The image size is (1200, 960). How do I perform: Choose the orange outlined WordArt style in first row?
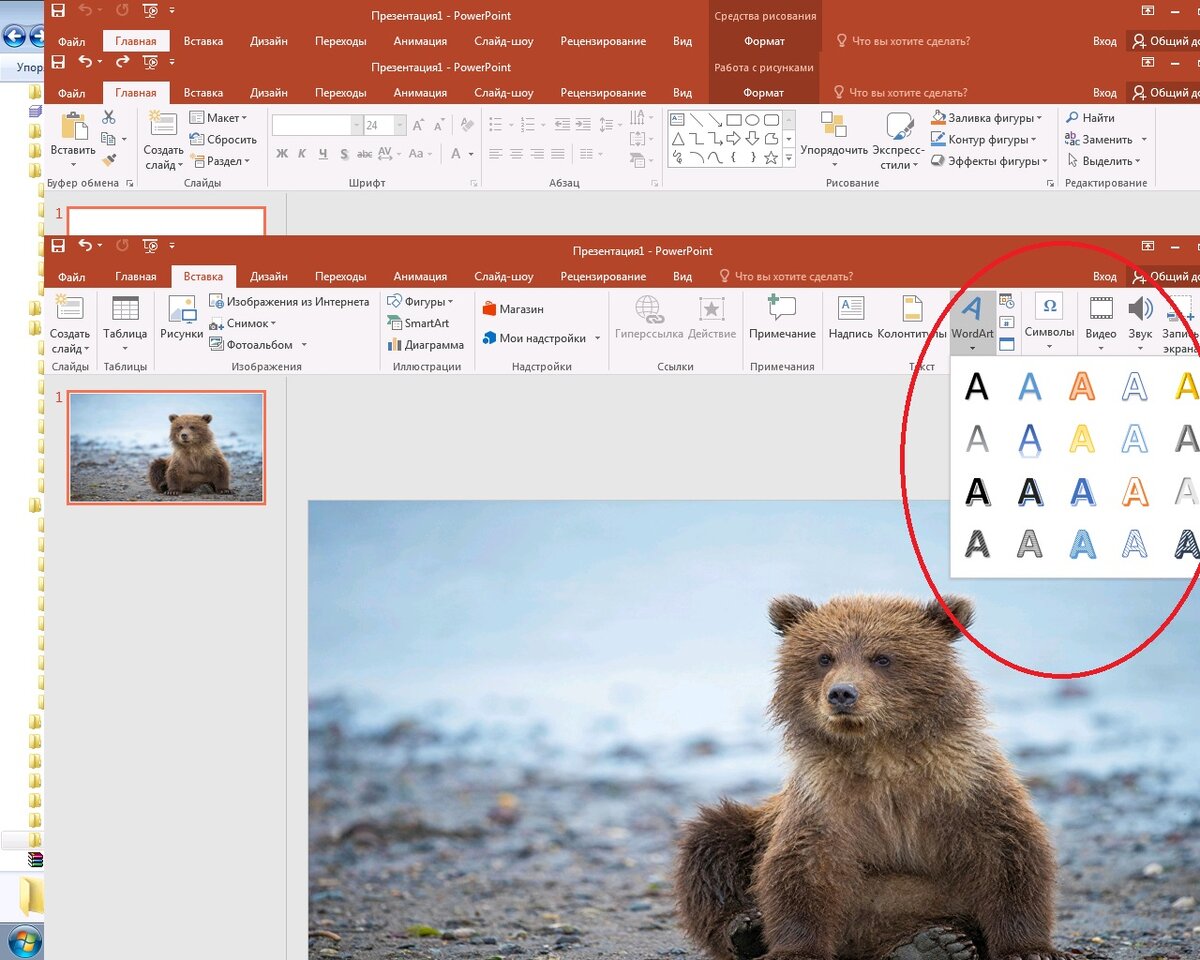coord(1082,385)
